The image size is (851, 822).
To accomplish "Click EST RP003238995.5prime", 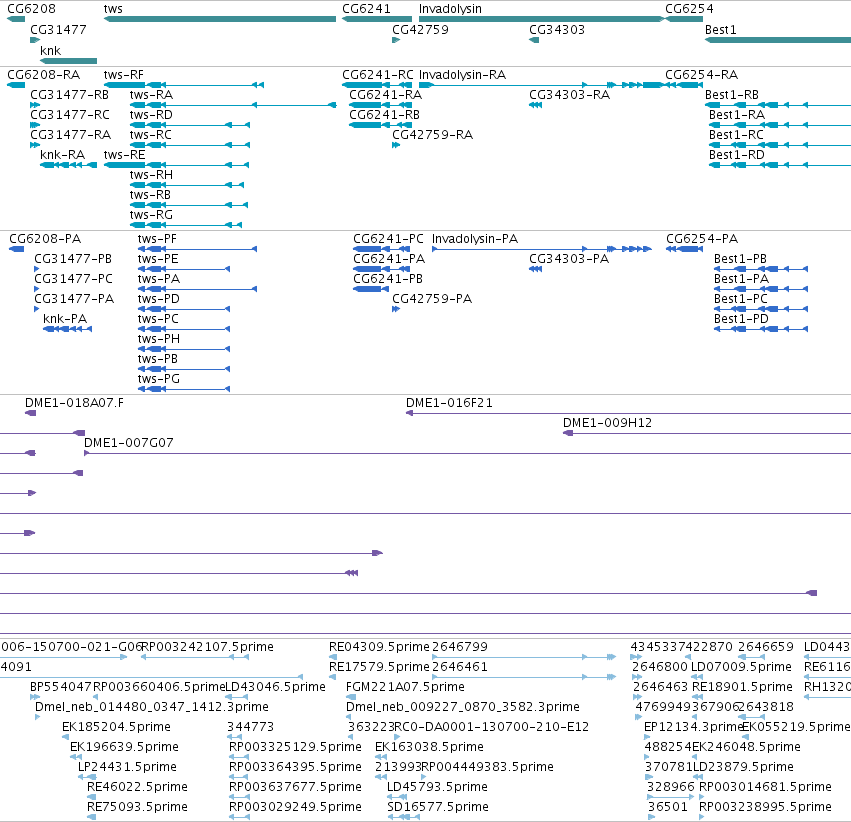I will 765,807.
